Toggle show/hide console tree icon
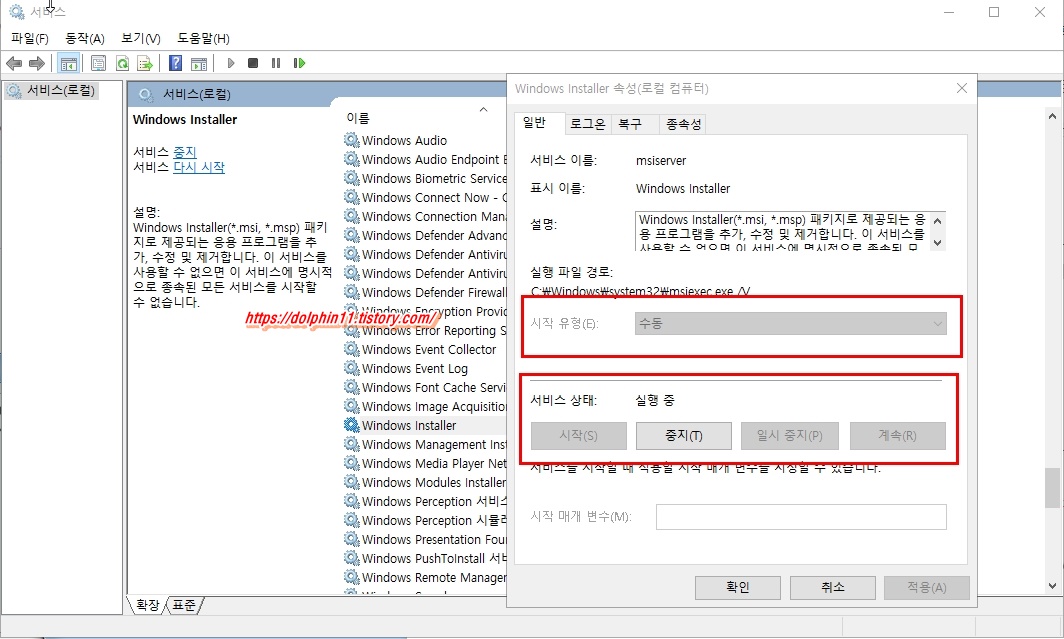 click(x=68, y=63)
